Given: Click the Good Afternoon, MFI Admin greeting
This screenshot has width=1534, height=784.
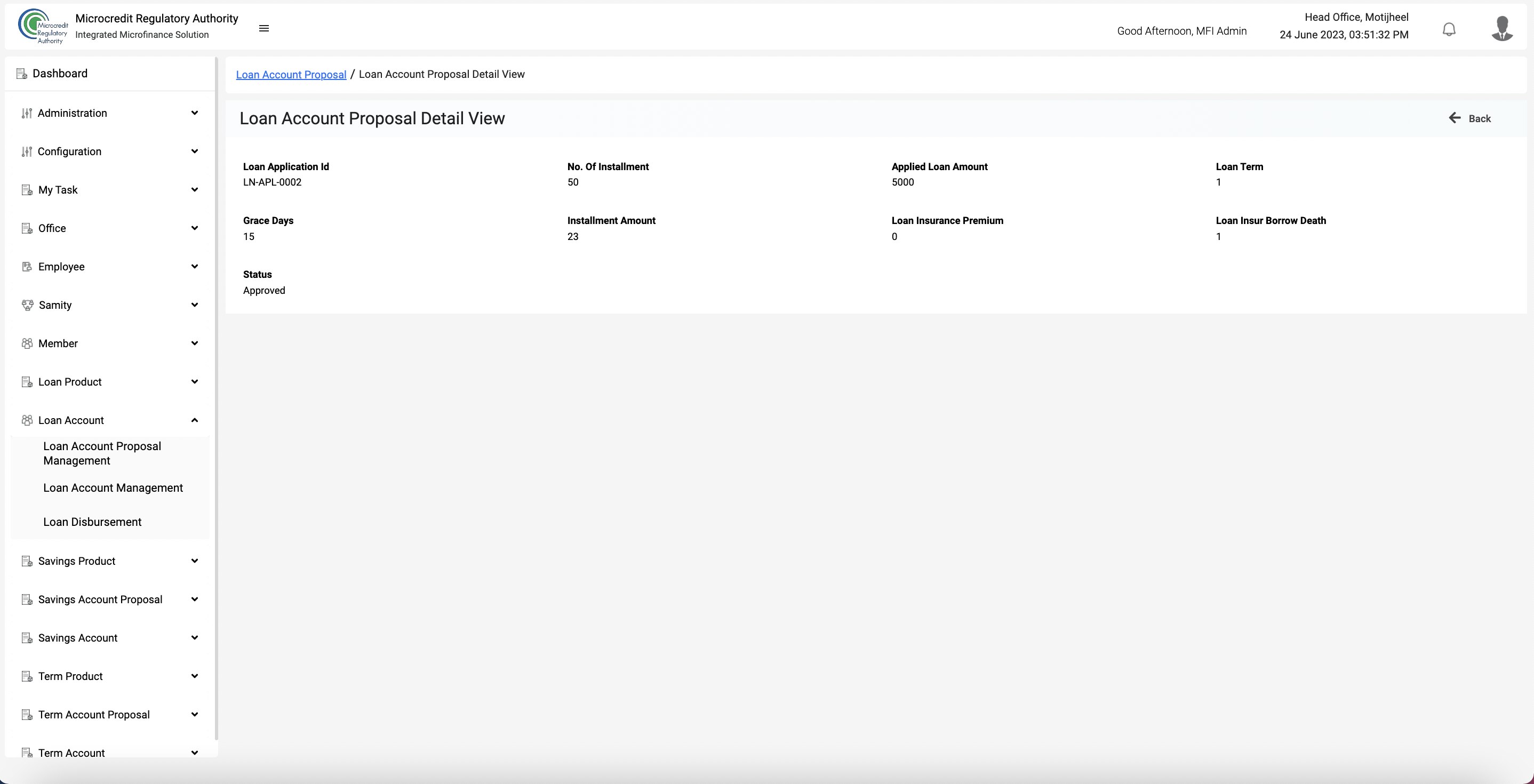Looking at the screenshot, I should (x=1181, y=31).
